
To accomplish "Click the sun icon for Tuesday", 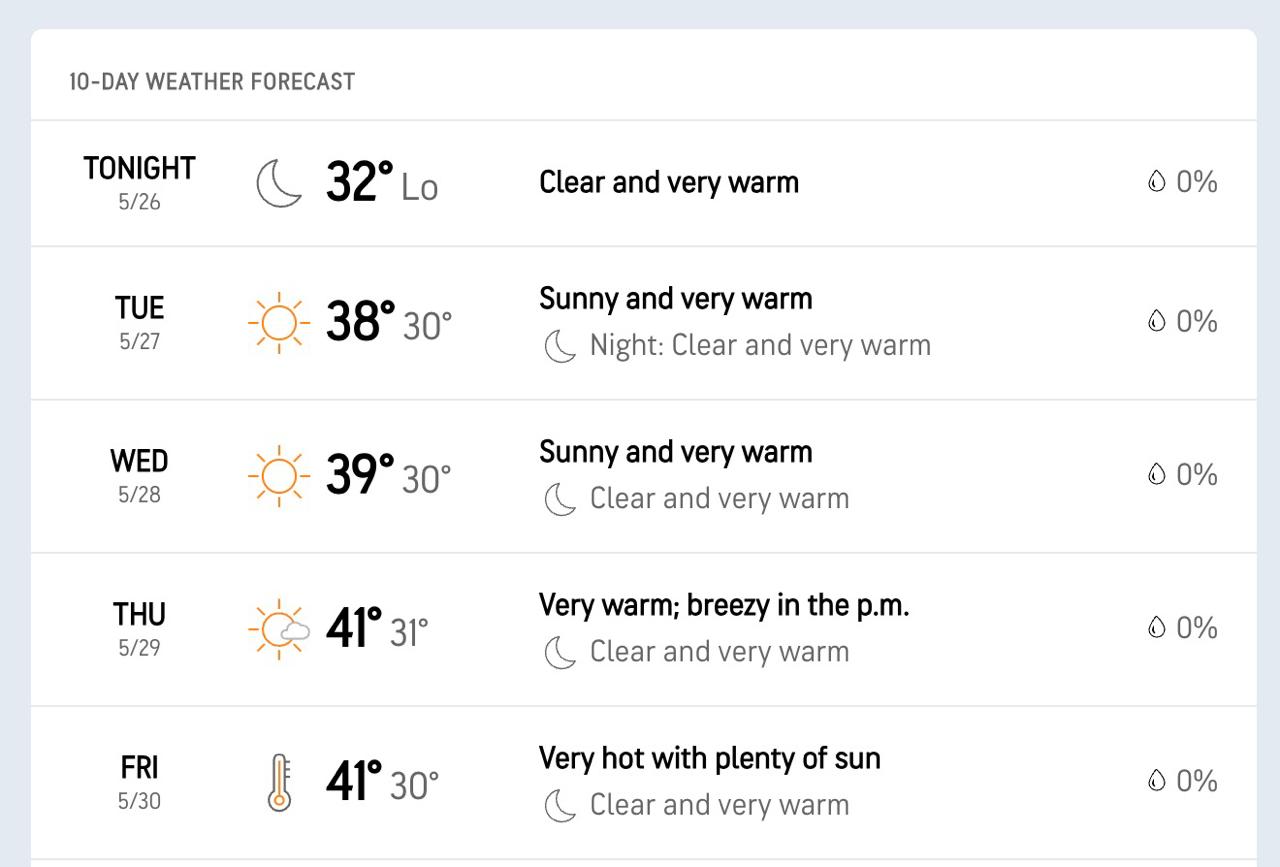I will coord(279,323).
